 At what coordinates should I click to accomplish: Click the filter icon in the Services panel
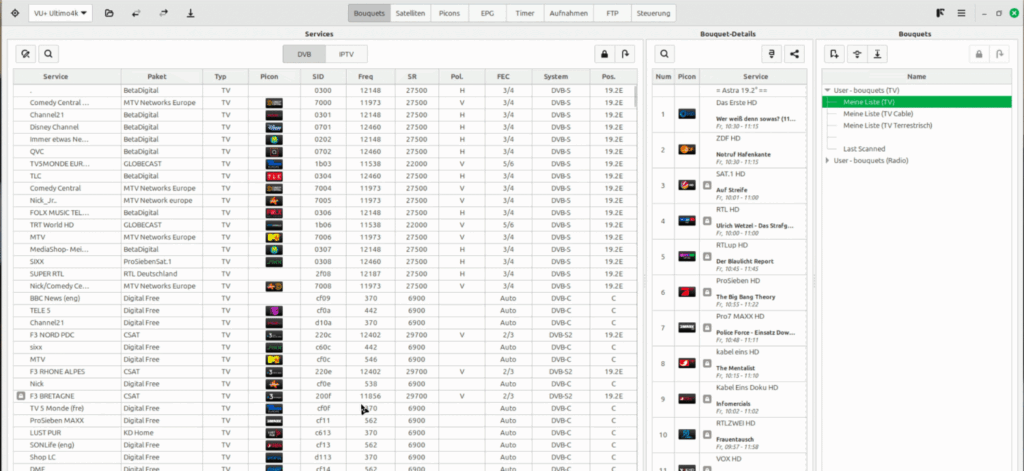[x=25, y=54]
